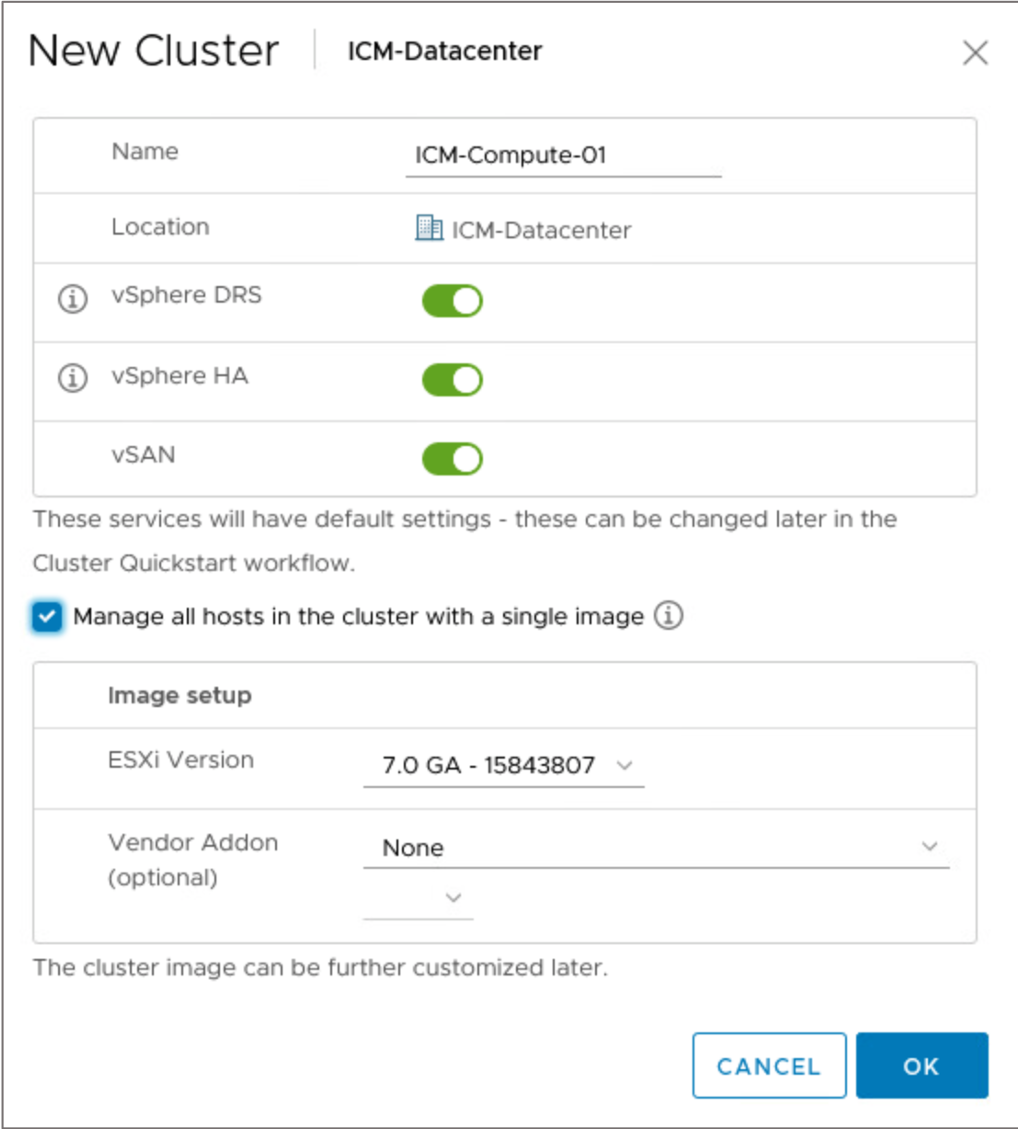The height and width of the screenshot is (1129, 1018).
Task: Click the ICM-Datacenter location datacenter icon
Action: coord(429,228)
